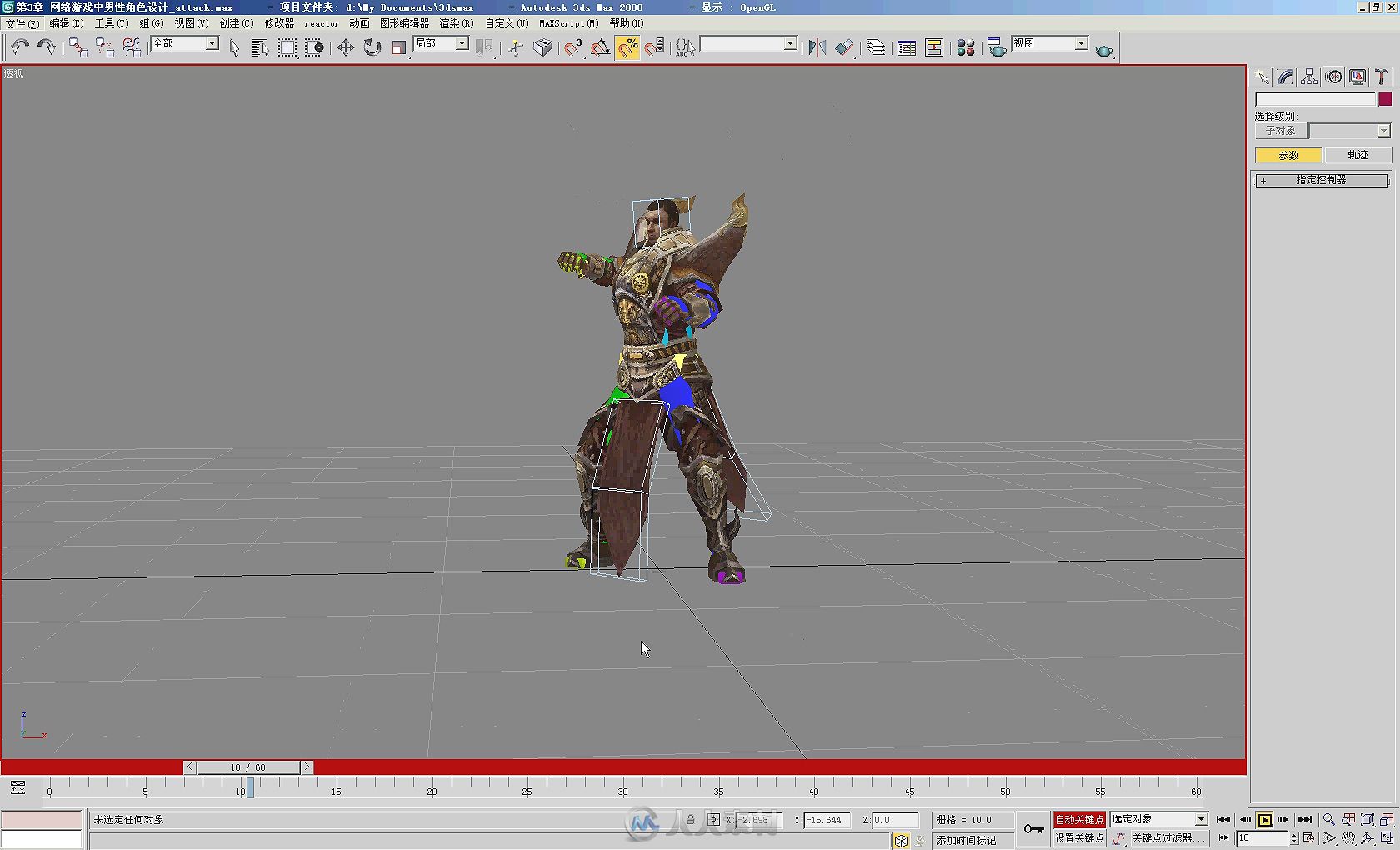This screenshot has width=1400, height=850.
Task: Open Render Scene dialog teapot icon
Action: click(997, 47)
